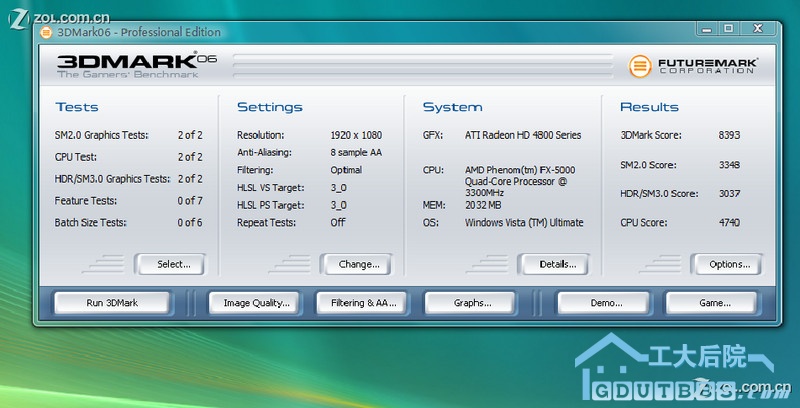
Task: Click 'AMD Phenom(tm) FX-5000' CPU text
Action: (x=520, y=170)
